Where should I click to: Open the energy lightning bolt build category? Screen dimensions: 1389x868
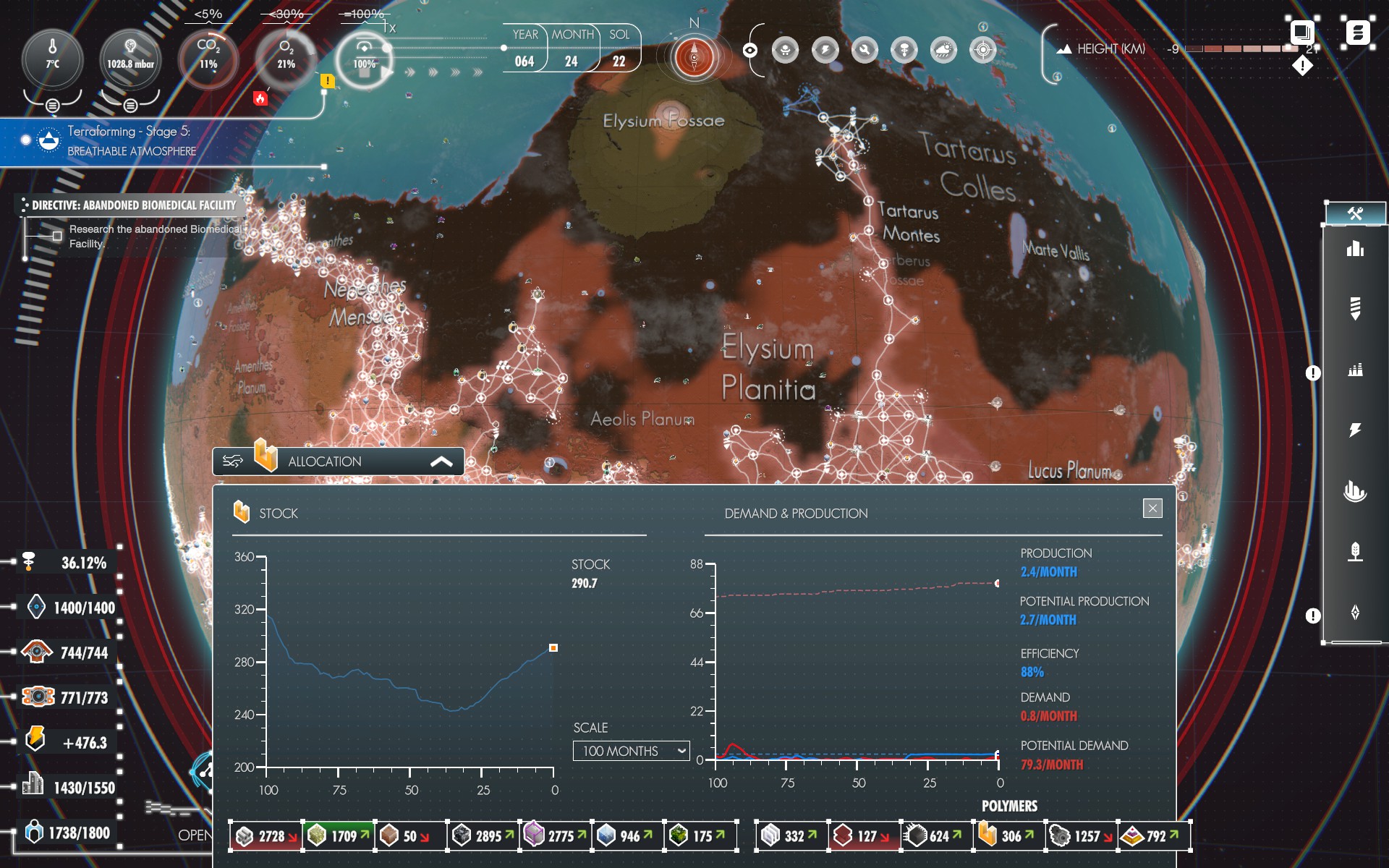point(1355,430)
